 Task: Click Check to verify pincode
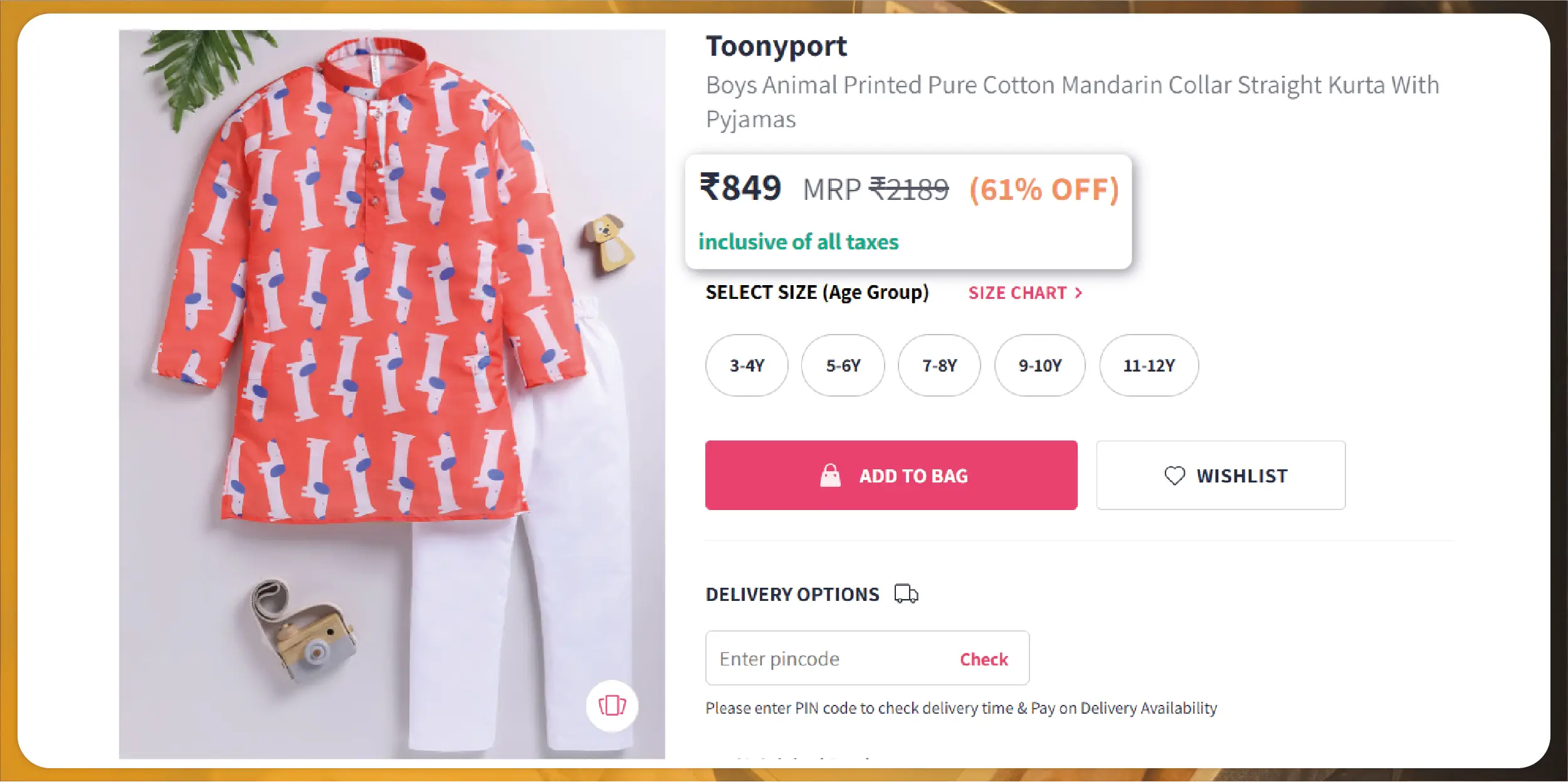click(x=984, y=659)
